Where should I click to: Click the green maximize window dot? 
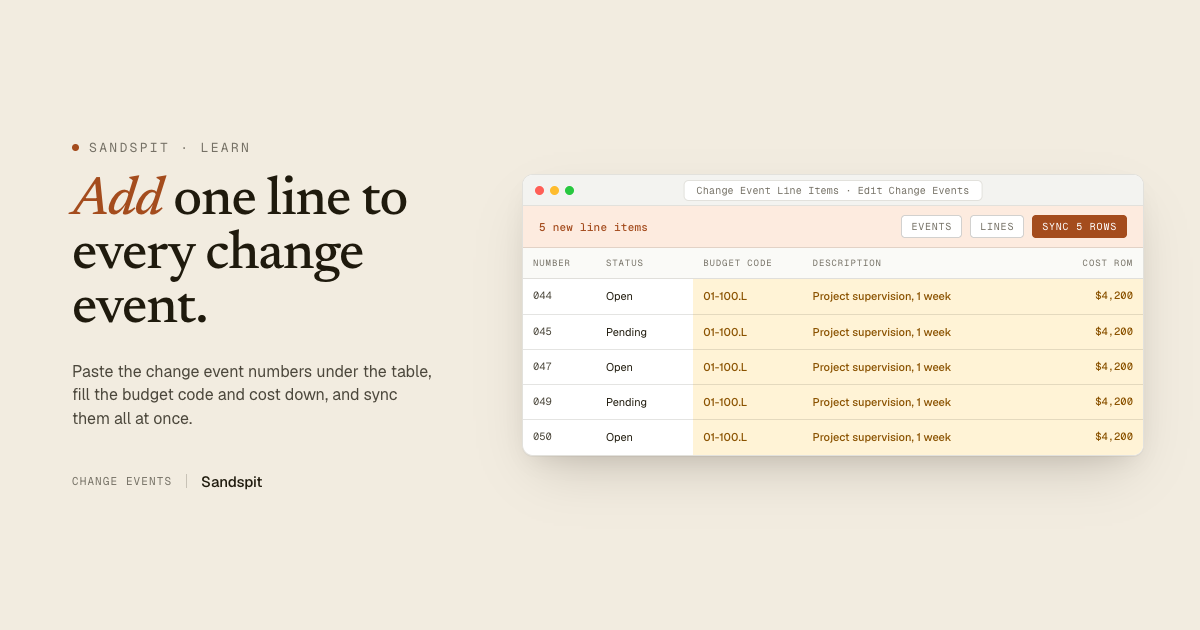[x=570, y=190]
